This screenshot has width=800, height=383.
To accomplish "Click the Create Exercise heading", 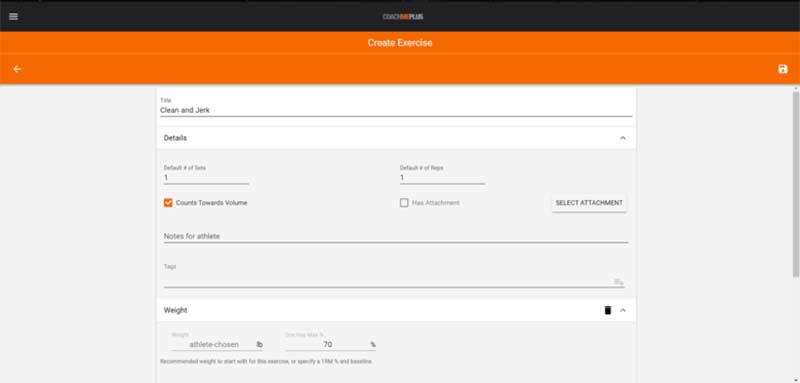I will 400,43.
